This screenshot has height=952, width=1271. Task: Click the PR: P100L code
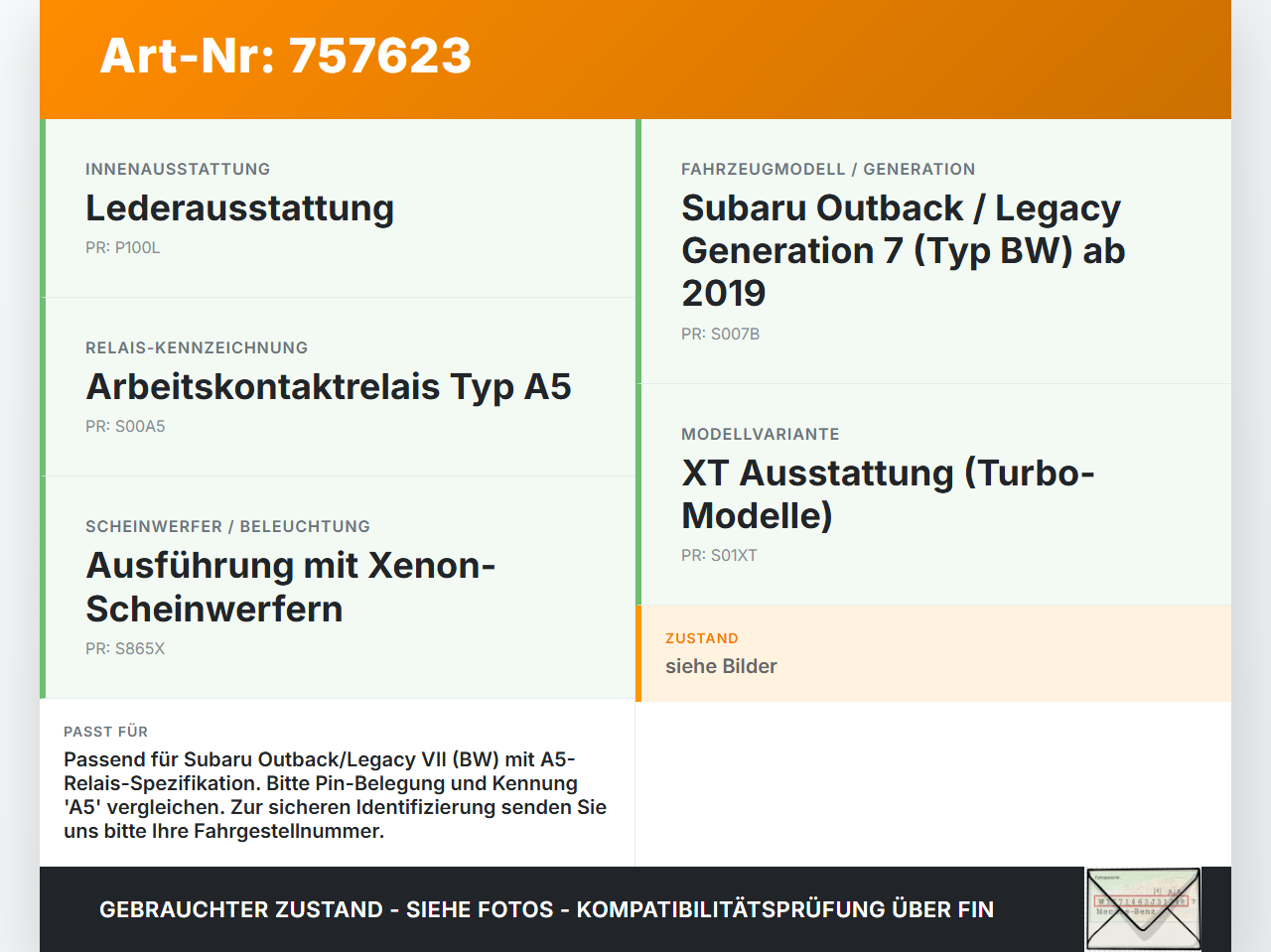click(122, 247)
